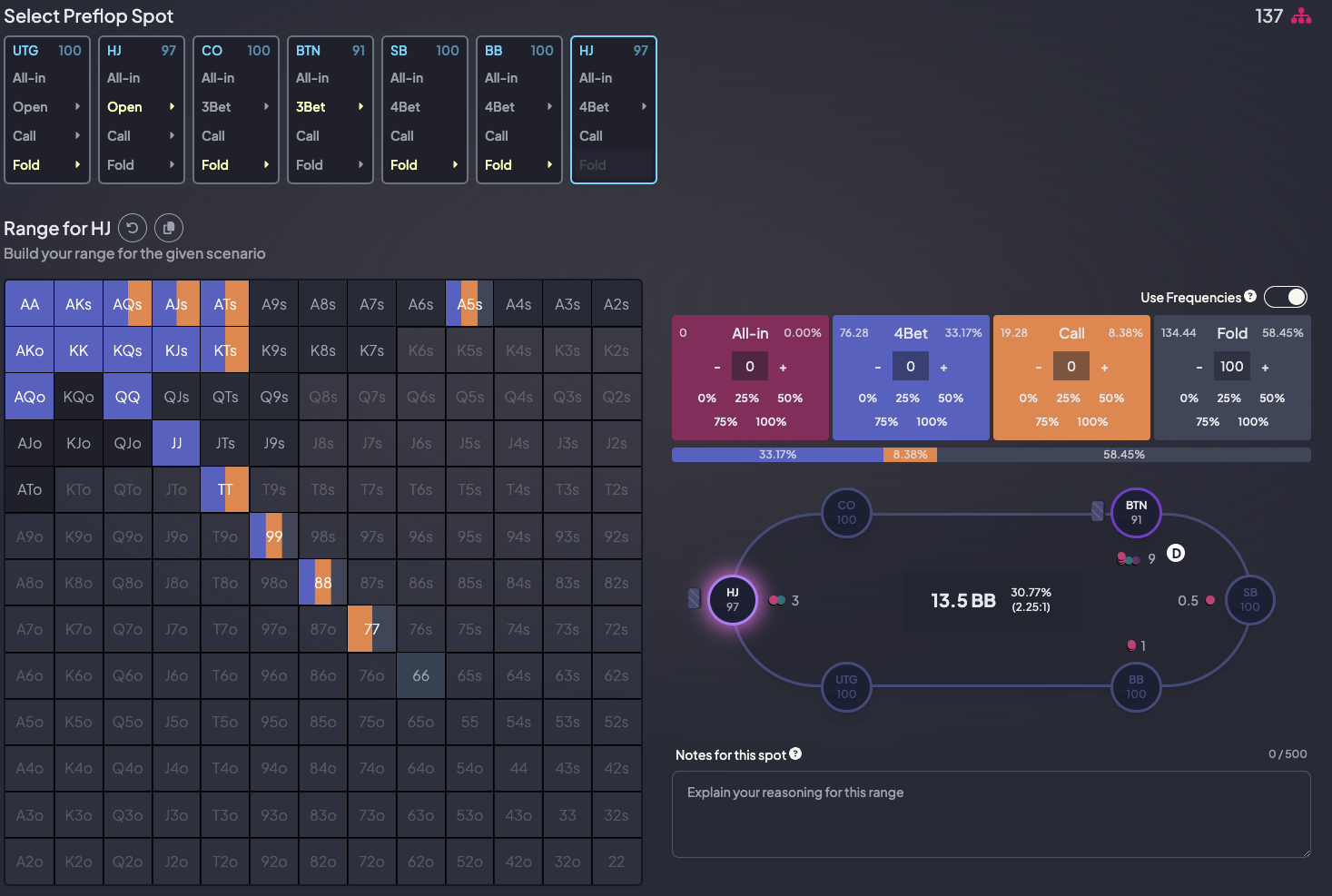Set 4Bet frequency to 75%
The width and height of the screenshot is (1332, 896).
point(886,421)
